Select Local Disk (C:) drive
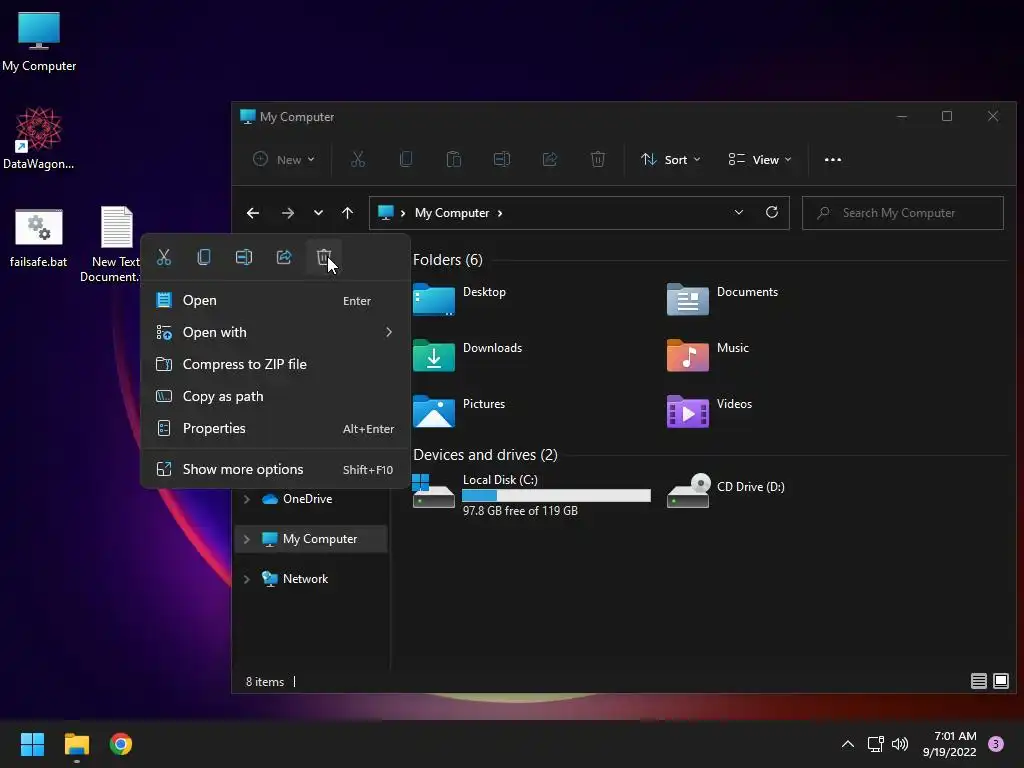 [x=532, y=495]
